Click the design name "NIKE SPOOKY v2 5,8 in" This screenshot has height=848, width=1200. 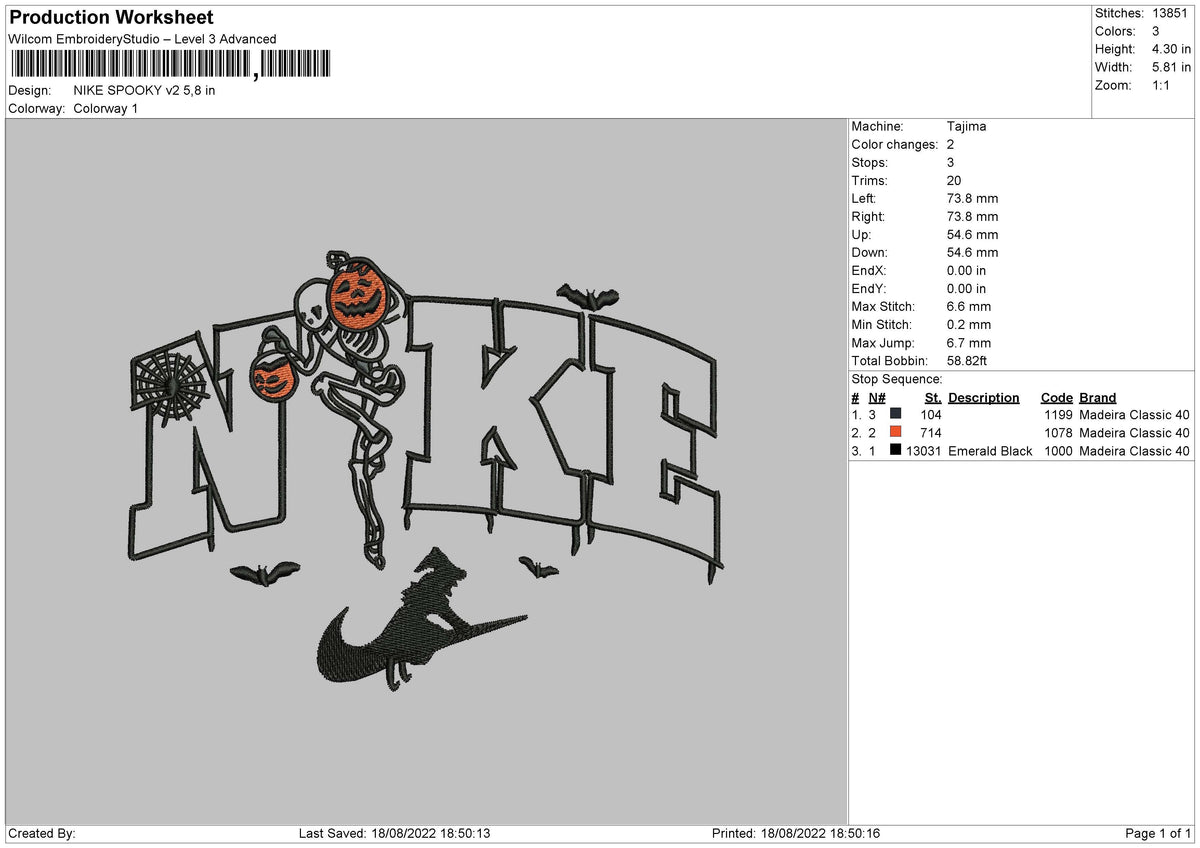(x=144, y=90)
